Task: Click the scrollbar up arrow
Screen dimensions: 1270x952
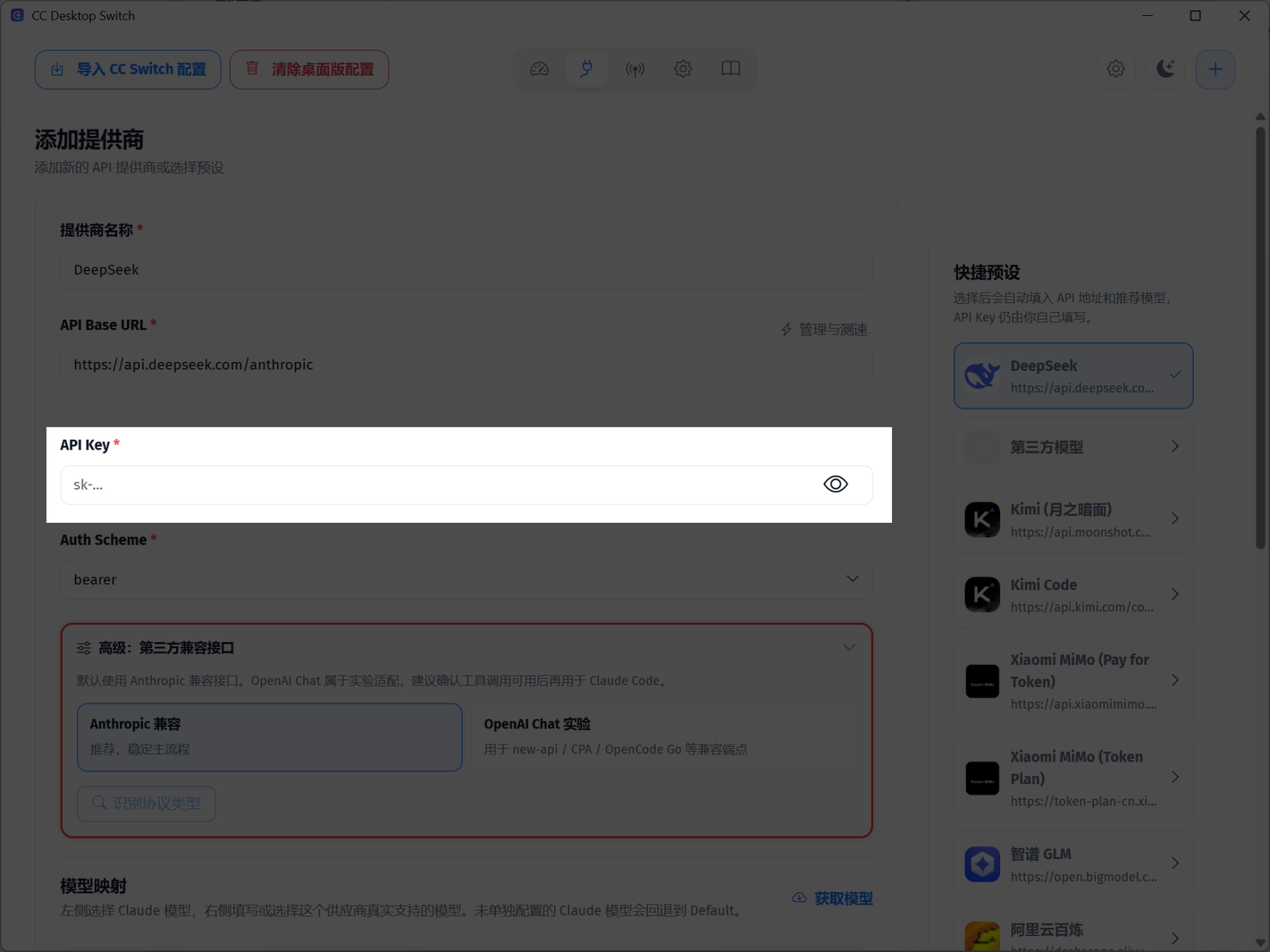Action: pyautogui.click(x=1260, y=116)
